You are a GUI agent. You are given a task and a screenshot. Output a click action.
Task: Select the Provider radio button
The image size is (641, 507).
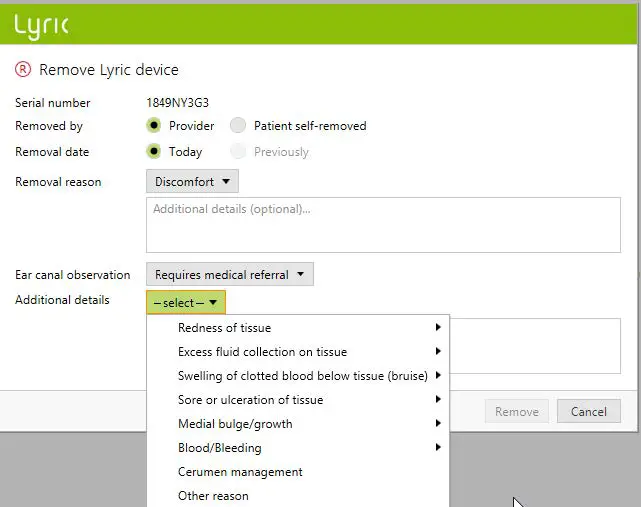point(154,125)
